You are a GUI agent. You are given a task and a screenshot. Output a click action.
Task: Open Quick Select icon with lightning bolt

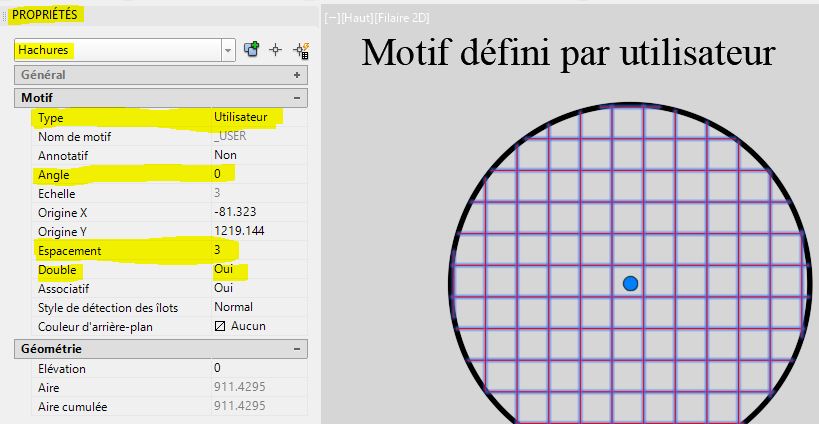pos(300,50)
